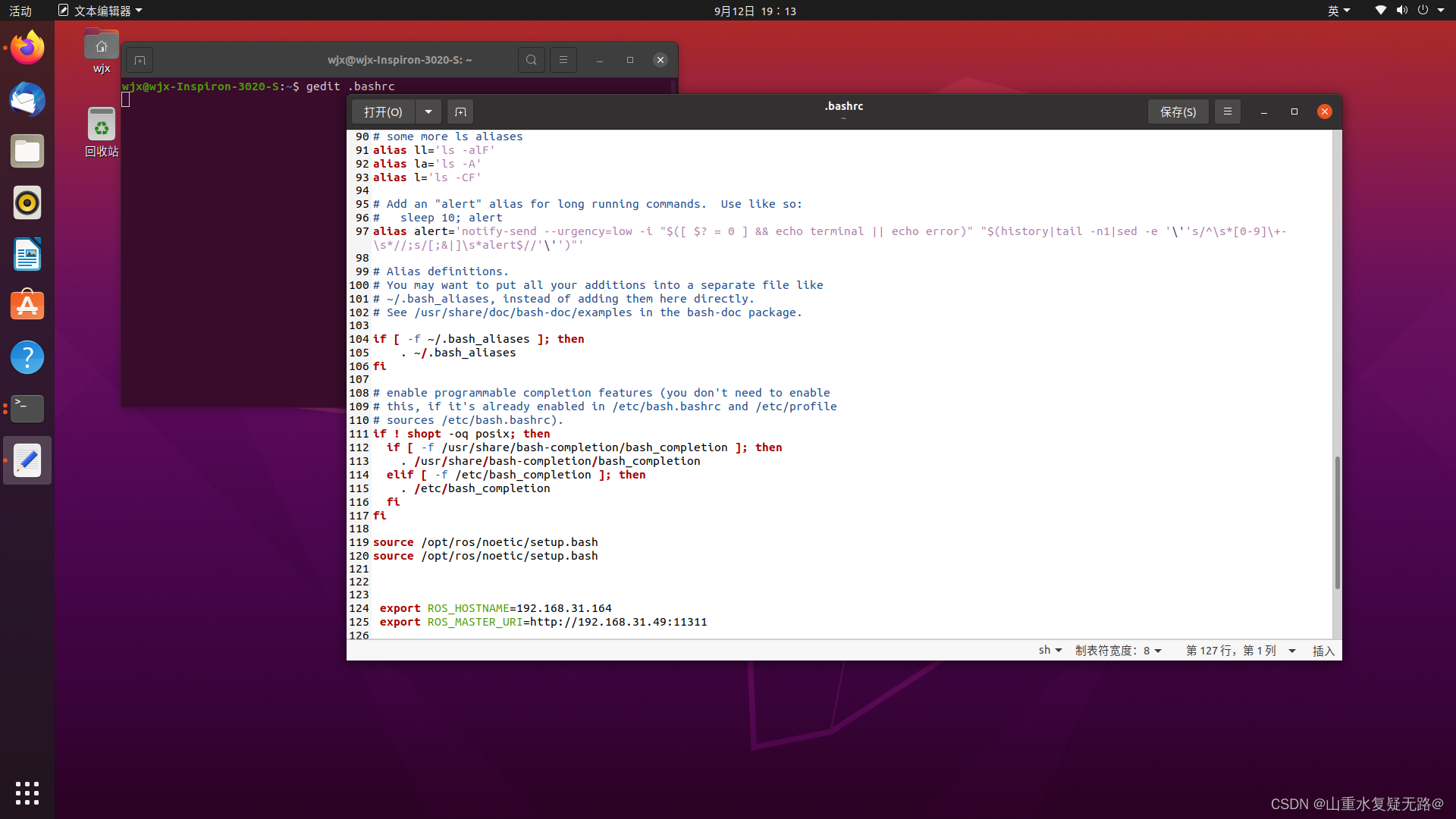Open the sh language selector
The width and height of the screenshot is (1456, 819).
(1050, 651)
